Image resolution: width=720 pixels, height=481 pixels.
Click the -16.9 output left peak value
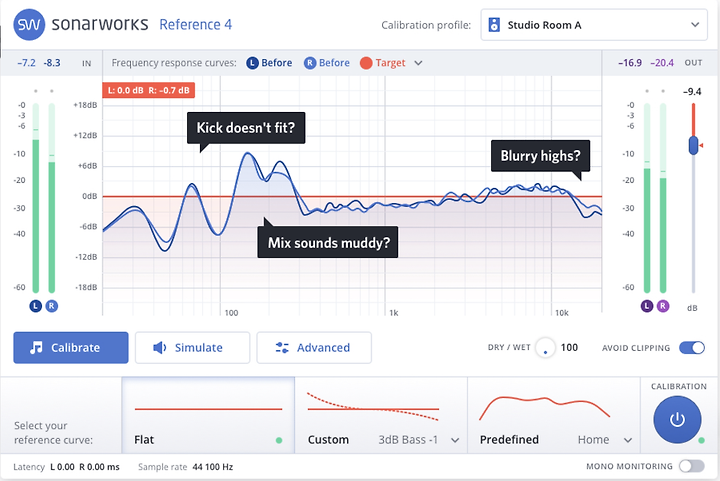tap(630, 63)
